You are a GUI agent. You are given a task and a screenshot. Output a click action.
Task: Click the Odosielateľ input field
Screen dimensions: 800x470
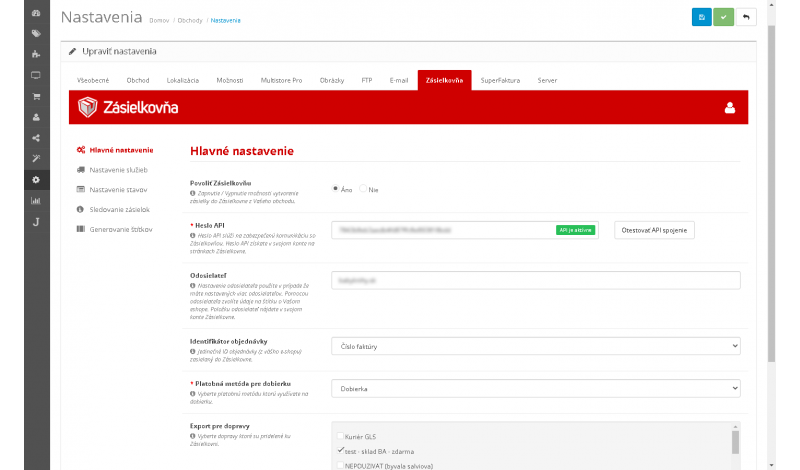[536, 281]
